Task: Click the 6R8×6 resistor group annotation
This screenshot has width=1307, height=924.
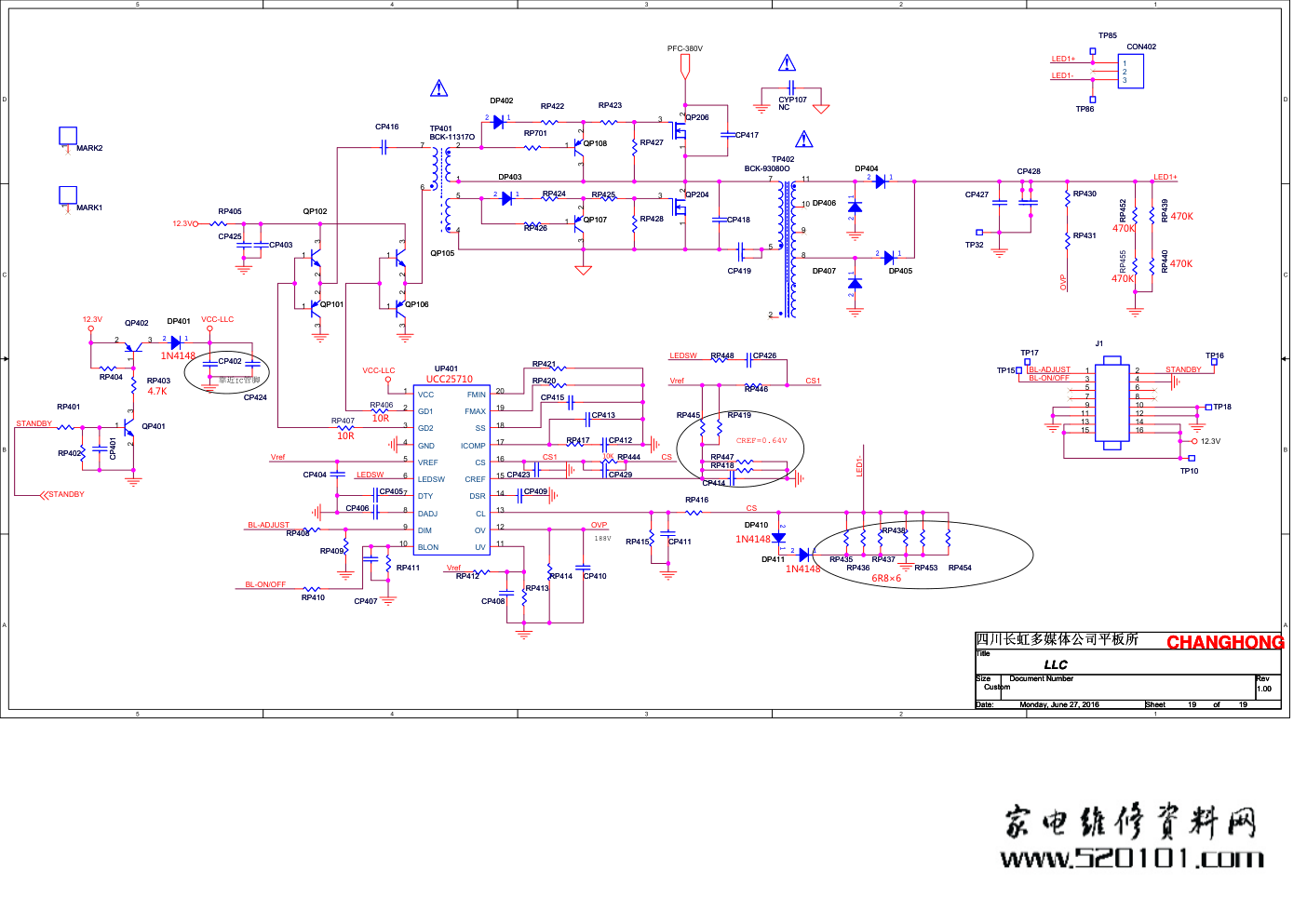Action: click(885, 579)
